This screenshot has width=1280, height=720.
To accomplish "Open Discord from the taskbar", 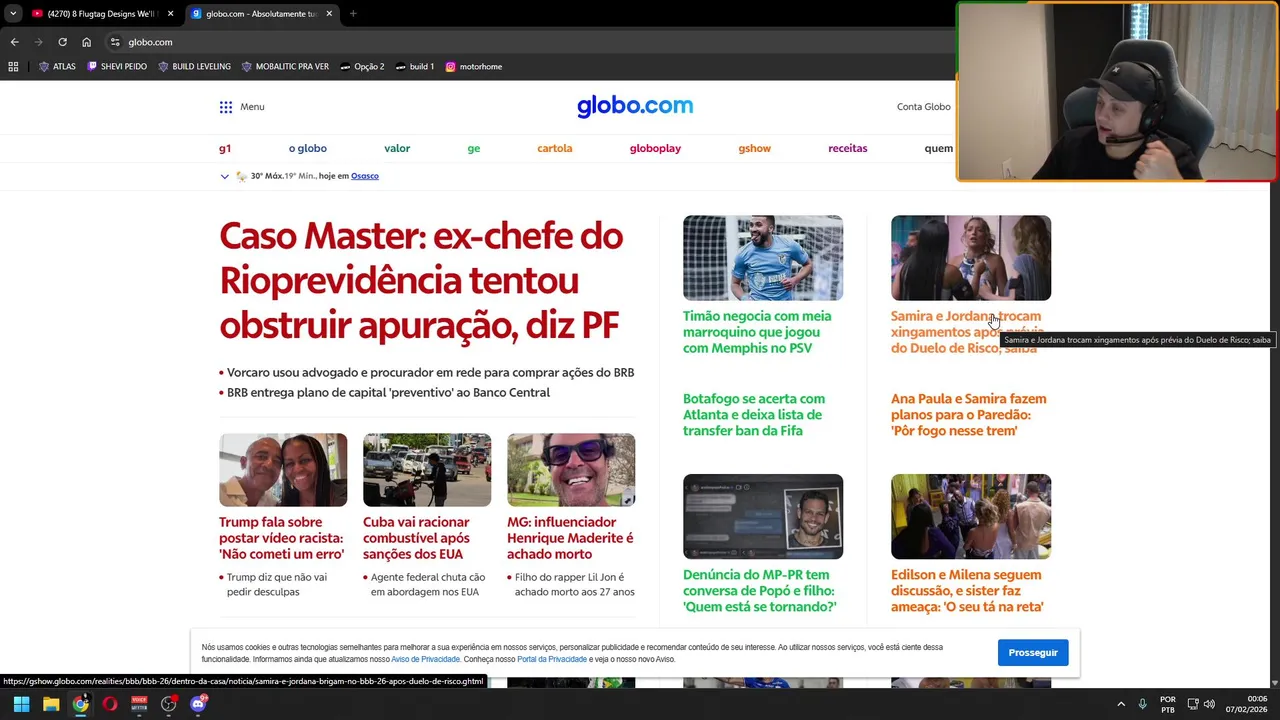I will pos(198,704).
